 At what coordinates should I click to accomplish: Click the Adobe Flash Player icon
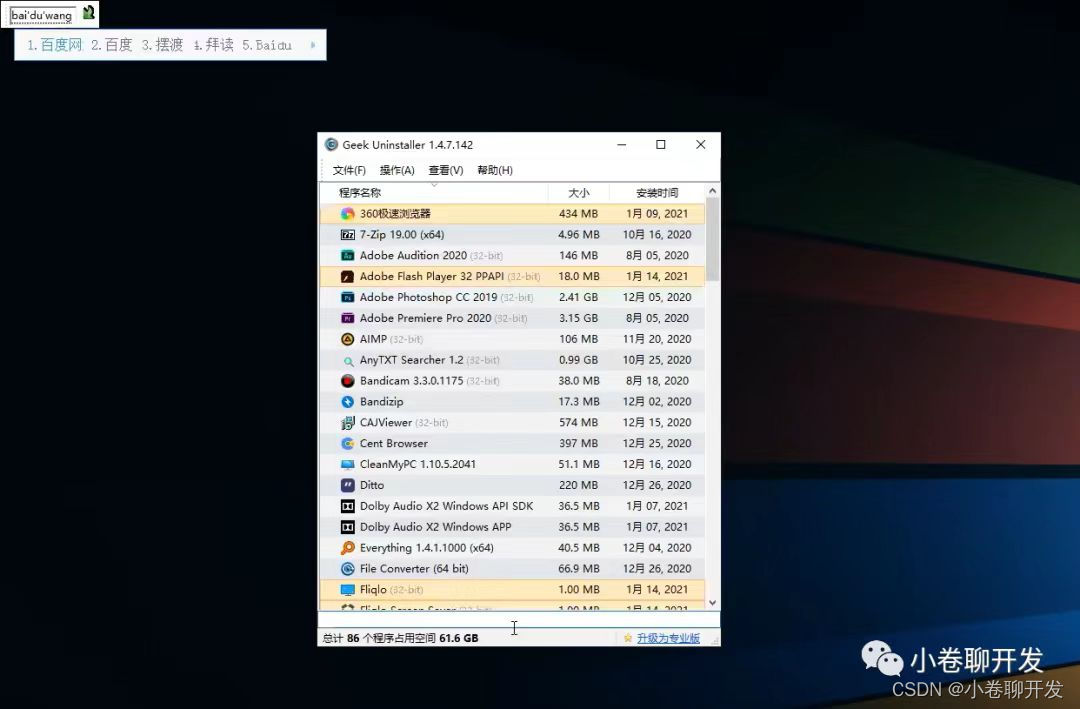click(348, 276)
